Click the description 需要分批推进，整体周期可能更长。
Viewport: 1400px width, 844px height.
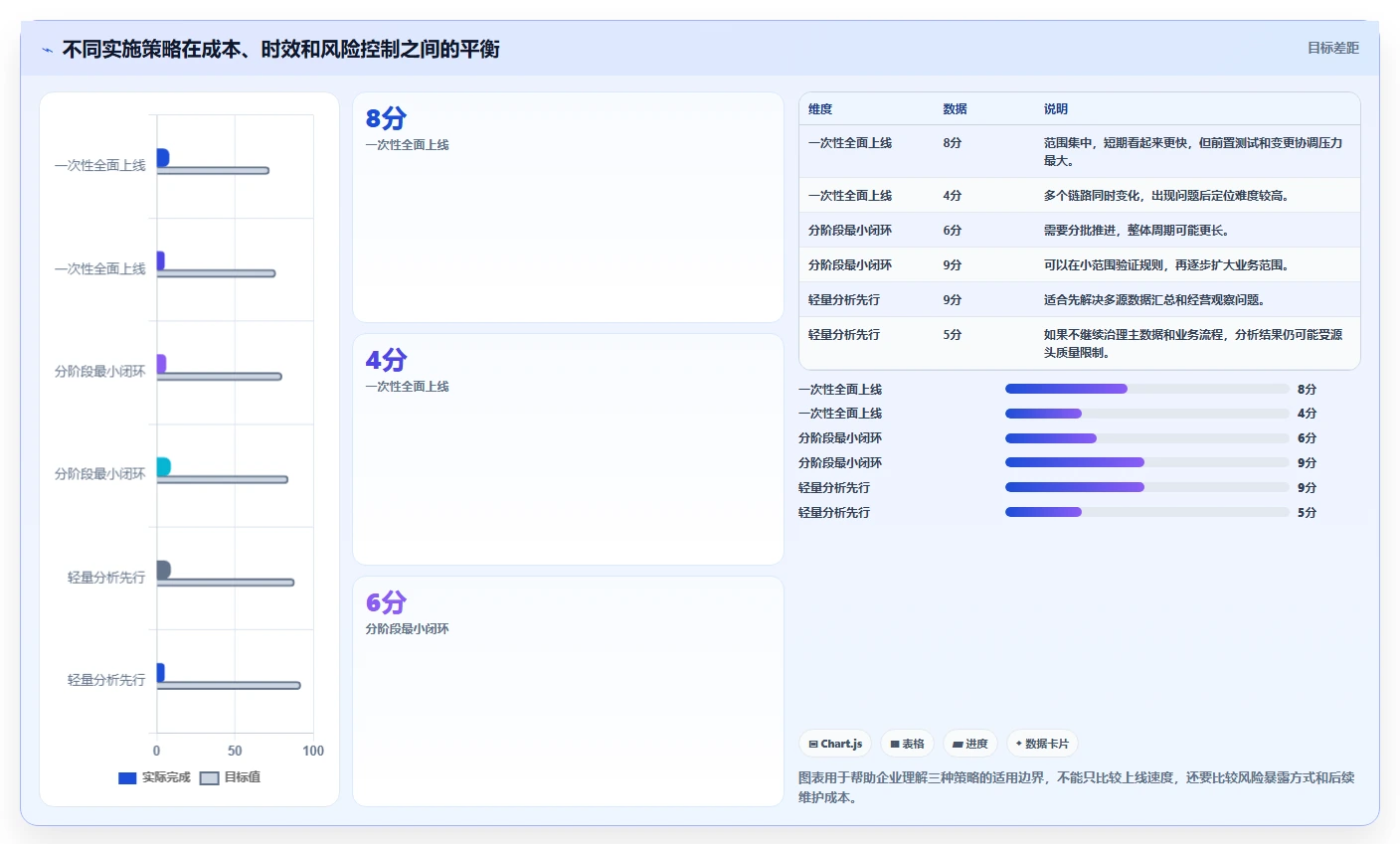click(x=1137, y=231)
